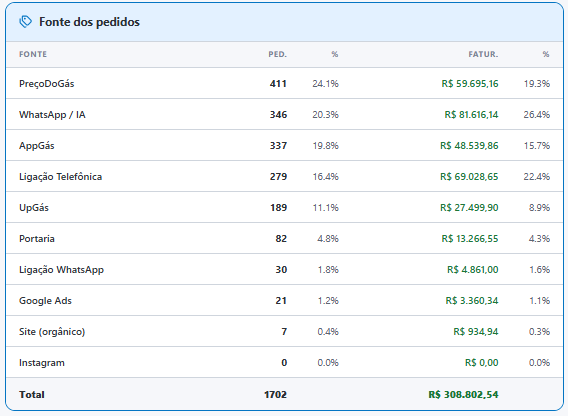Select the UpGás source name
The height and width of the screenshot is (416, 568).
coord(34,208)
